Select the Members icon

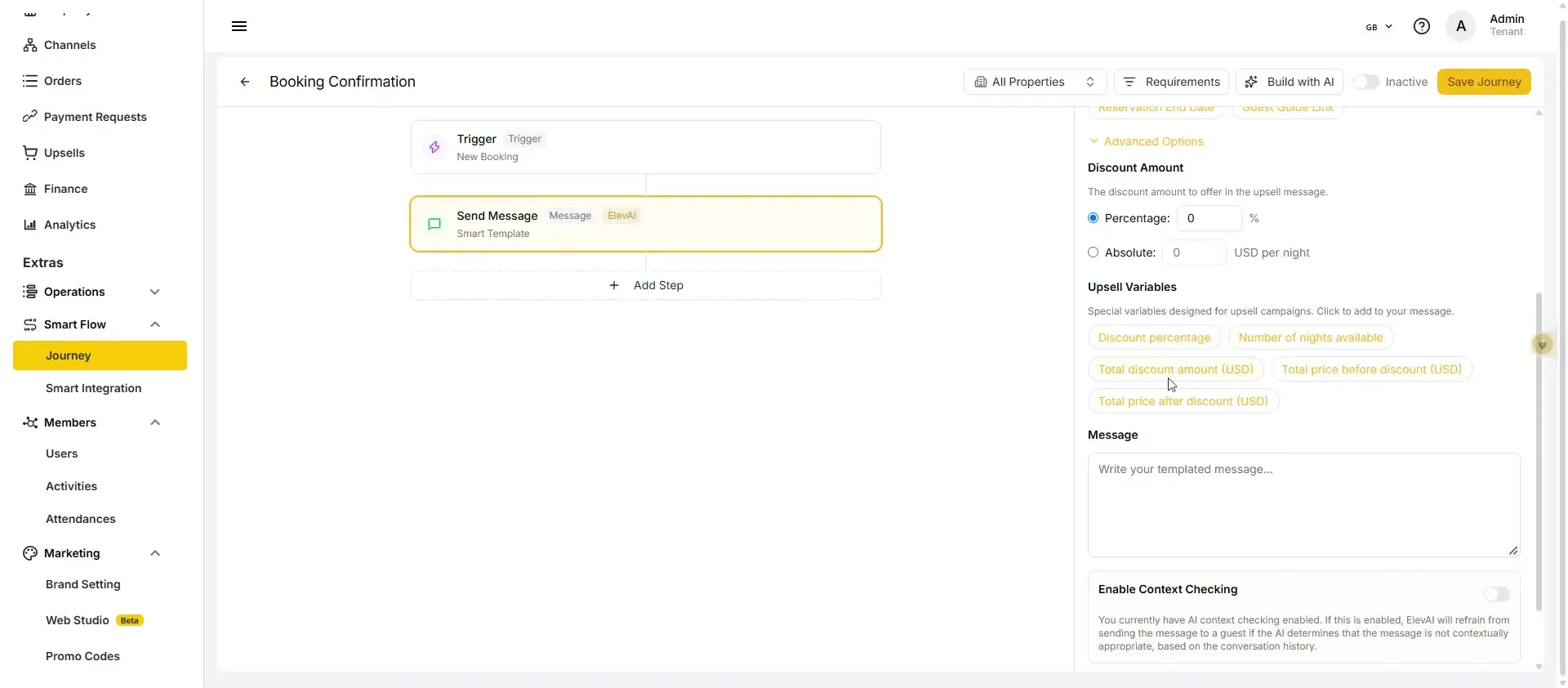tap(30, 422)
